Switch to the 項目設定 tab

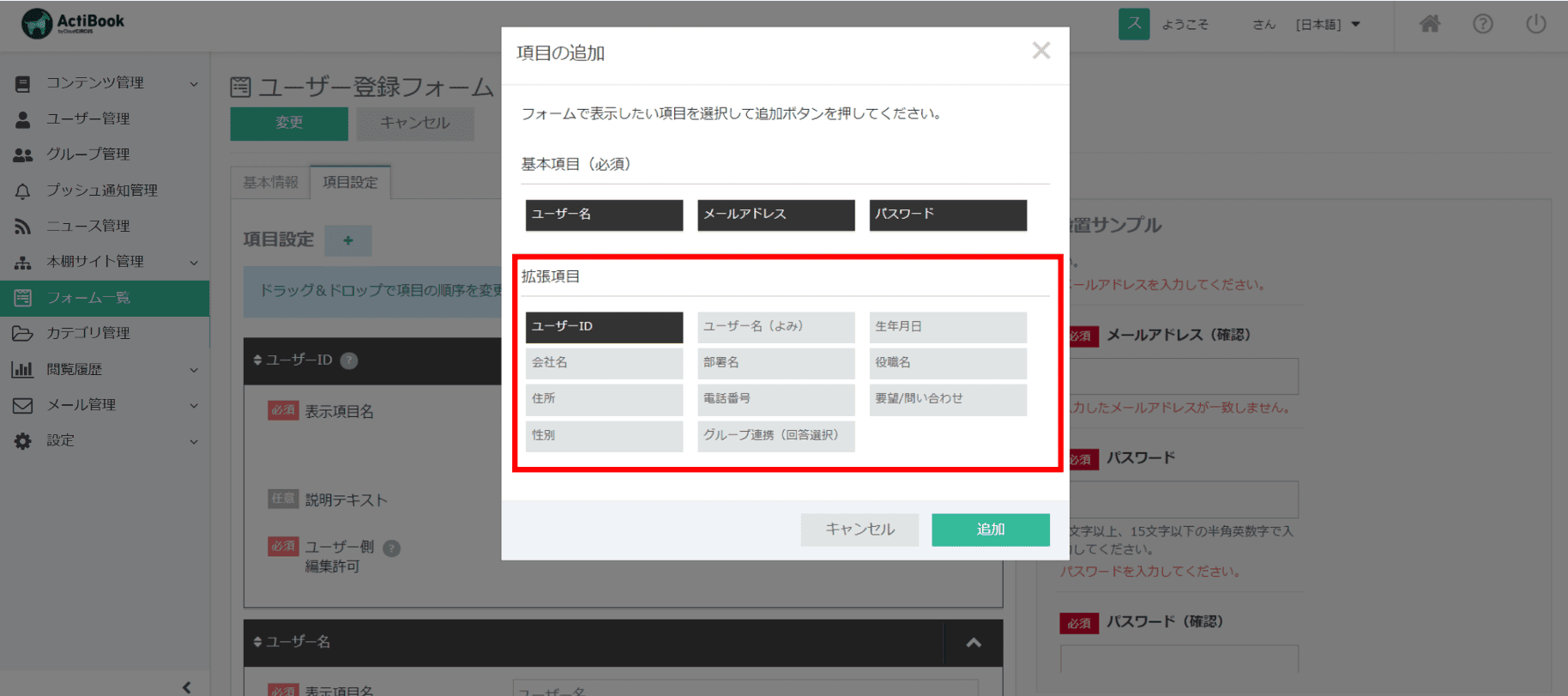click(350, 182)
